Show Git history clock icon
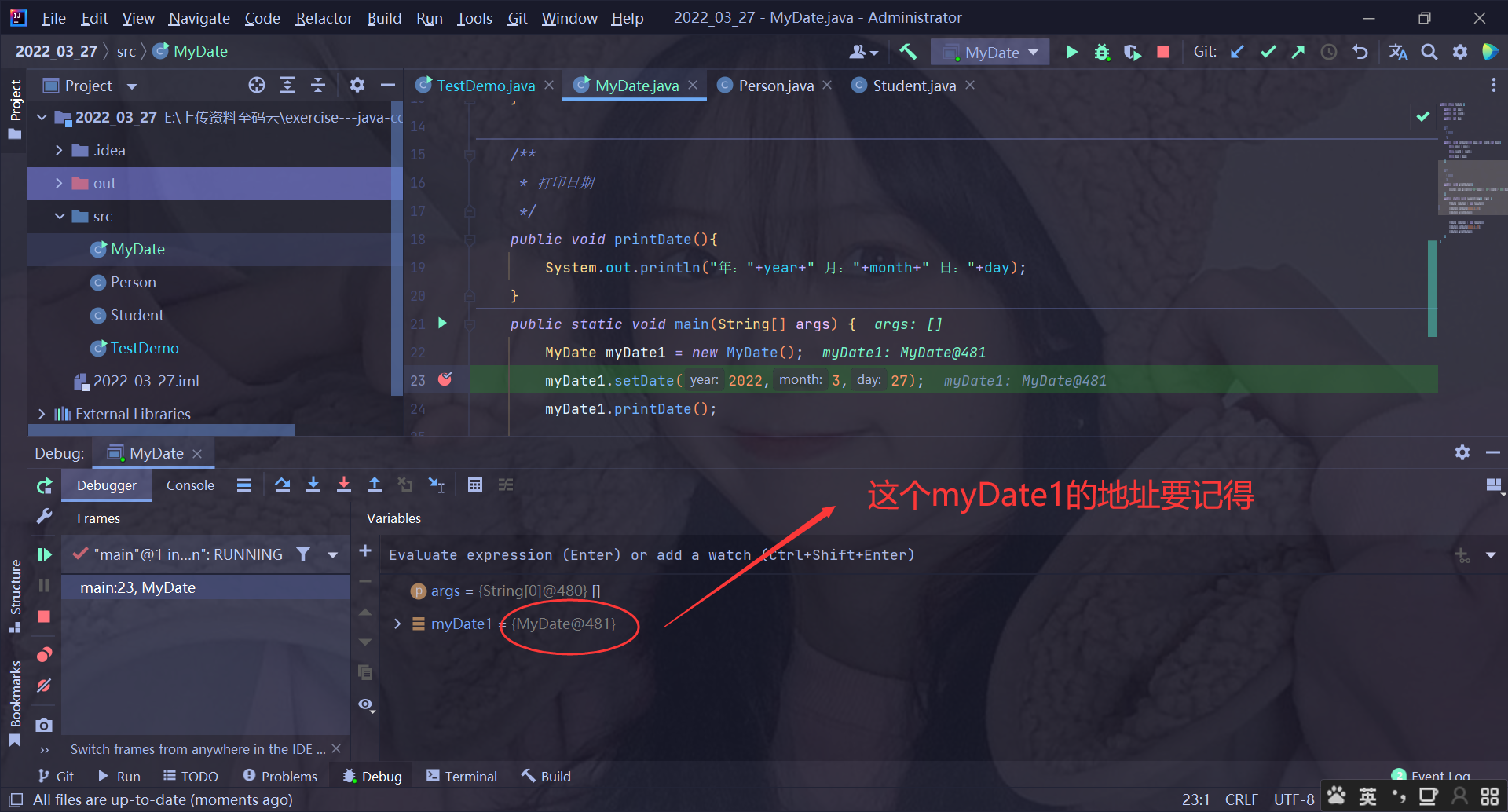Viewport: 1508px width, 812px height. coord(1329,52)
